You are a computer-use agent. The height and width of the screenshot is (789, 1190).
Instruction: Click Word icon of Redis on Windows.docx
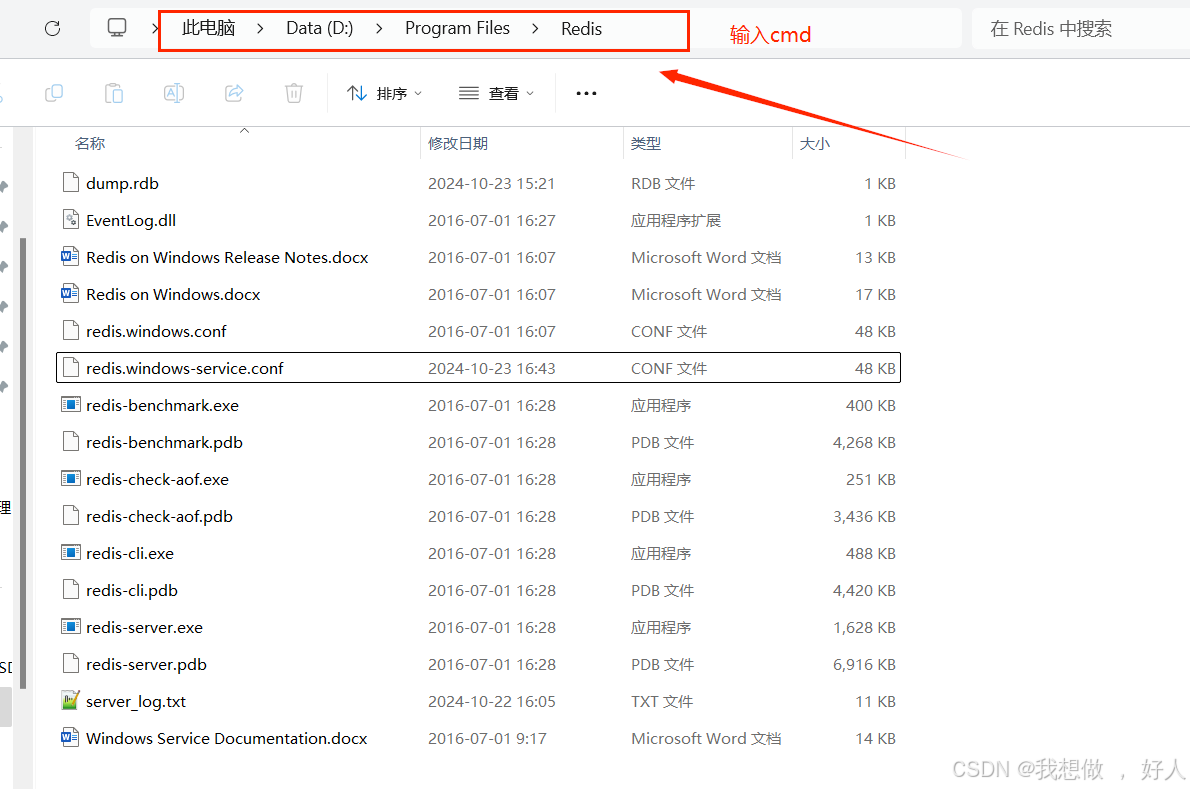pos(70,294)
